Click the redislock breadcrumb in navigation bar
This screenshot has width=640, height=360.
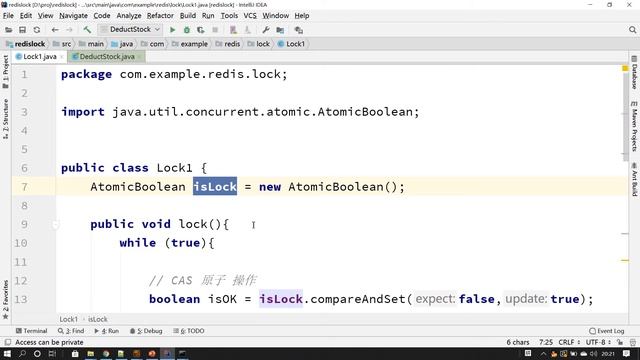tap(25, 44)
